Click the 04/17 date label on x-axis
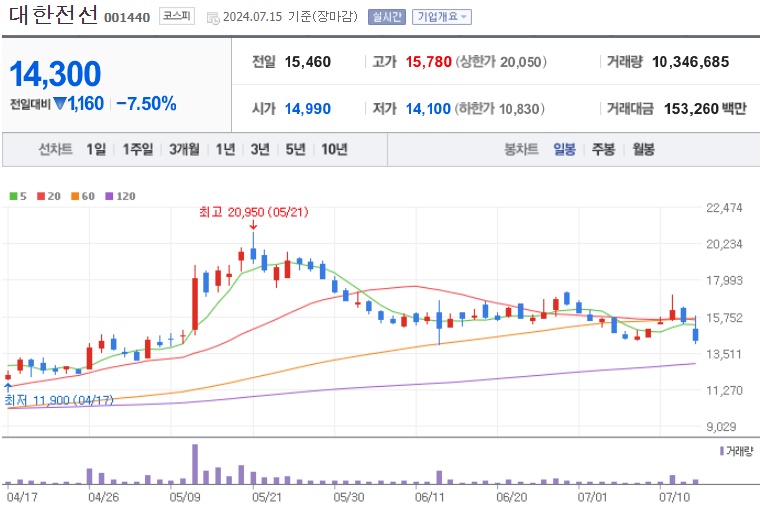Image resolution: width=760 pixels, height=510 pixels. 22,497
